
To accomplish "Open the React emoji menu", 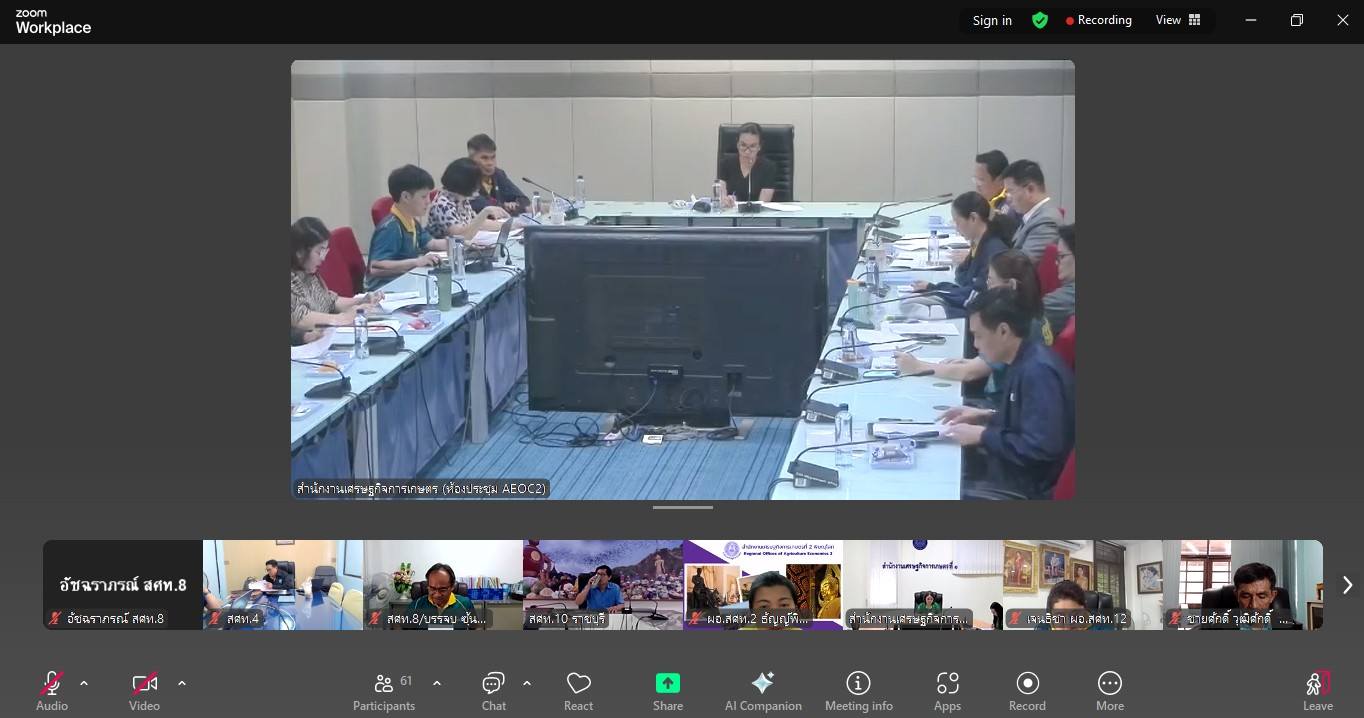I will 578,691.
